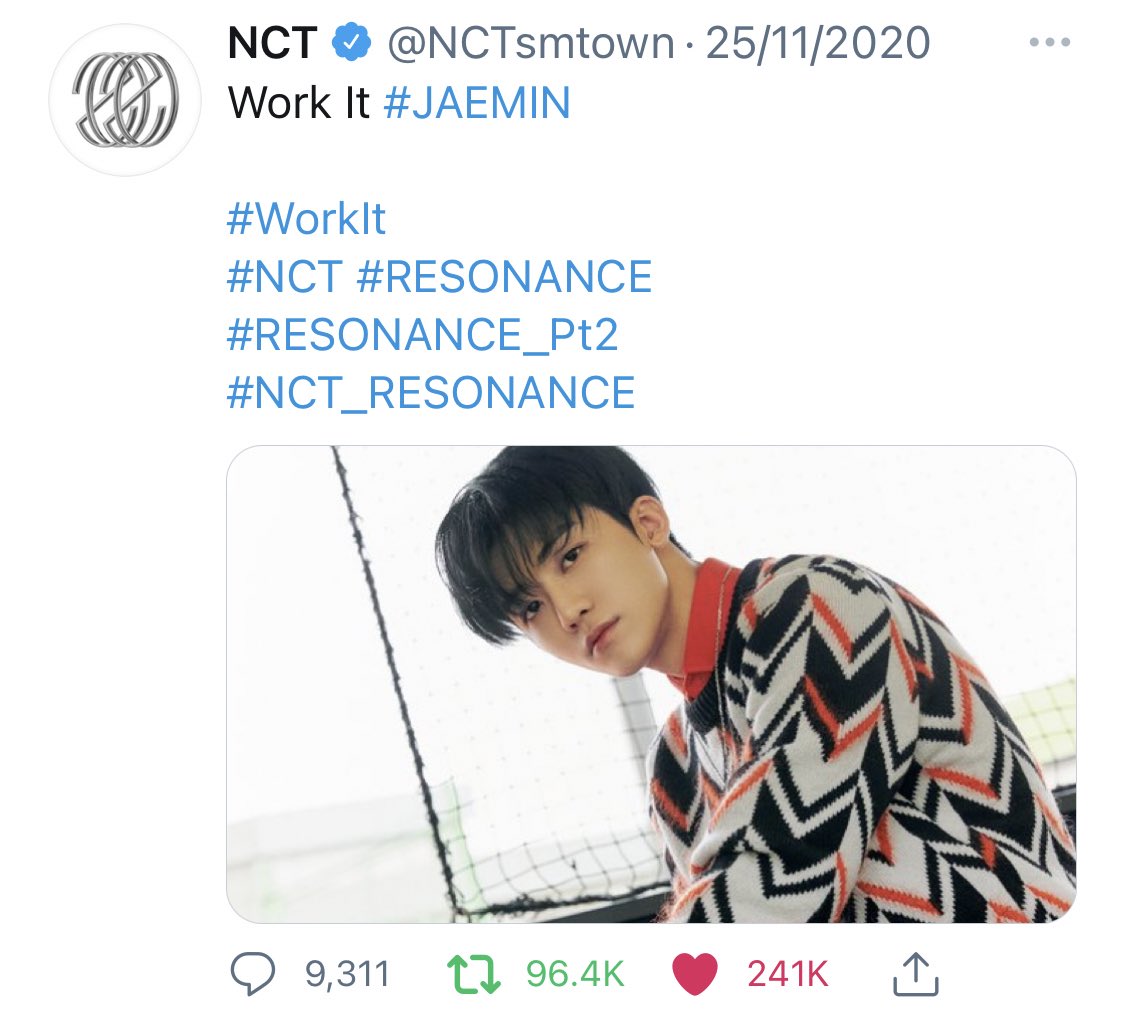The width and height of the screenshot is (1124, 1016).
Task: Select the #NCT hashtag
Action: coord(284,277)
